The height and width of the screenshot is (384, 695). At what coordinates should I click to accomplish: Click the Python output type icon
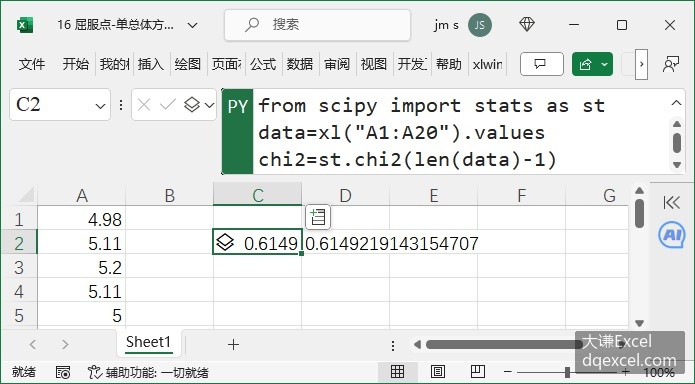point(192,105)
